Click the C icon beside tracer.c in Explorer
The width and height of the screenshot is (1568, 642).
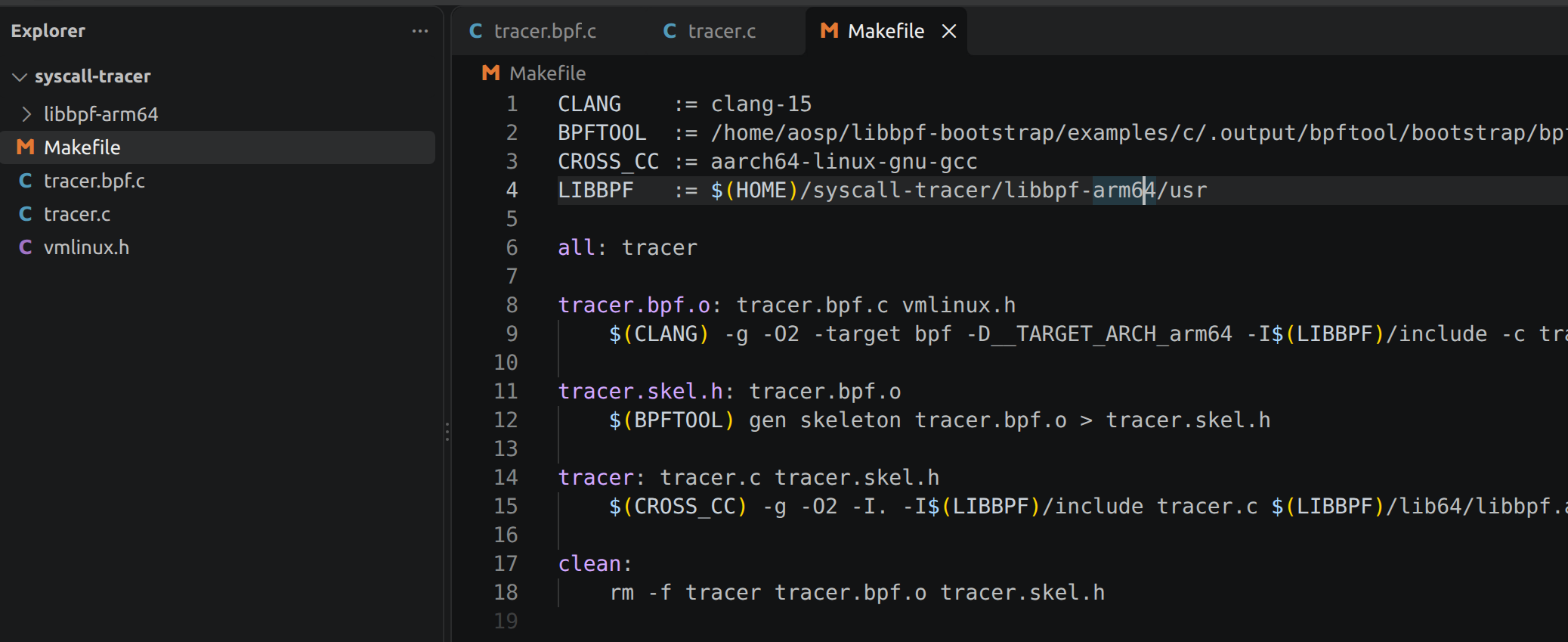click(x=26, y=214)
